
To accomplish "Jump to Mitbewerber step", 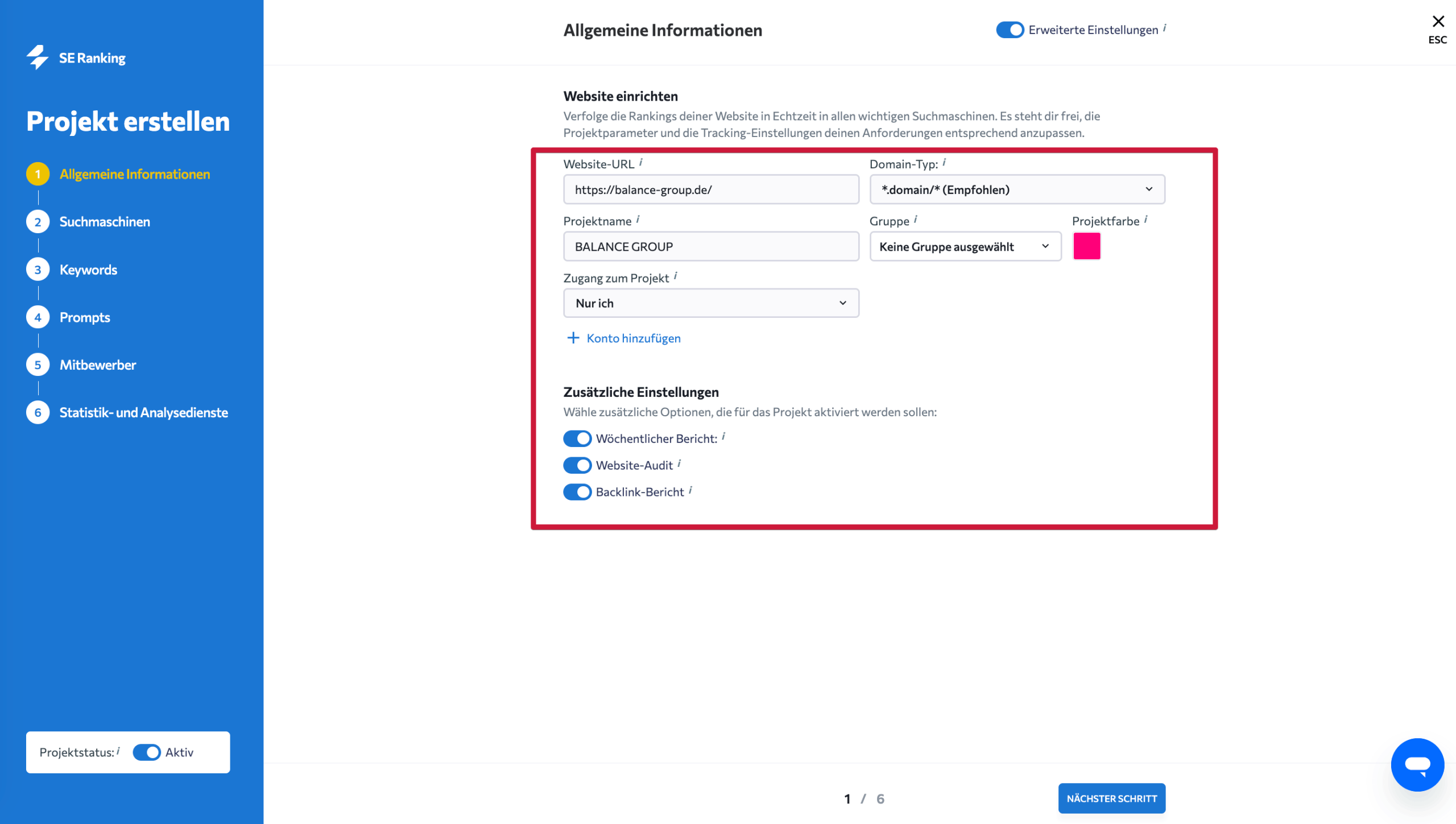I will tap(98, 365).
